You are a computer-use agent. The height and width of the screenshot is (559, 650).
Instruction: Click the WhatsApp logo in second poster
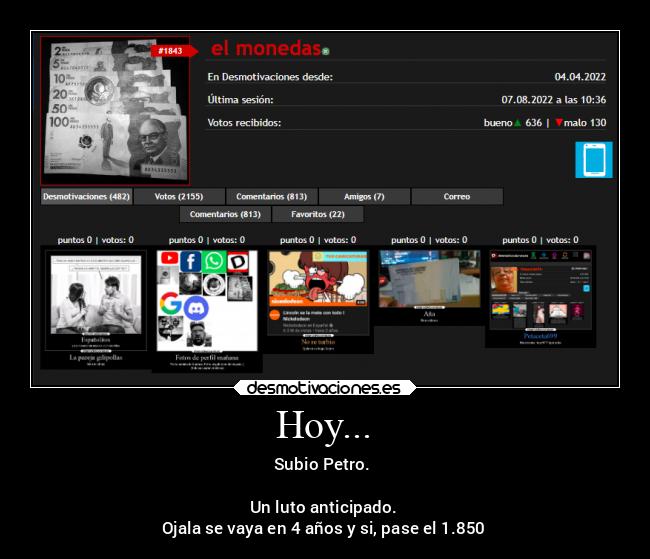pos(214,261)
